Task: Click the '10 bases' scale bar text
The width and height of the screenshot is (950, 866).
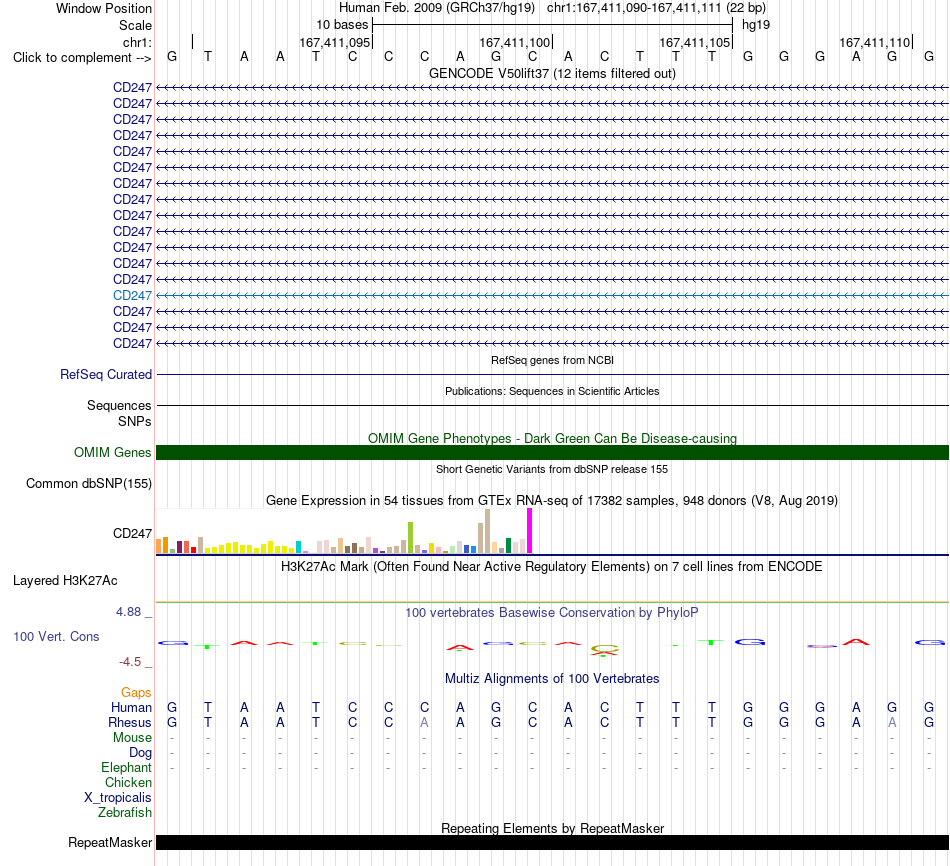Action: pos(342,25)
